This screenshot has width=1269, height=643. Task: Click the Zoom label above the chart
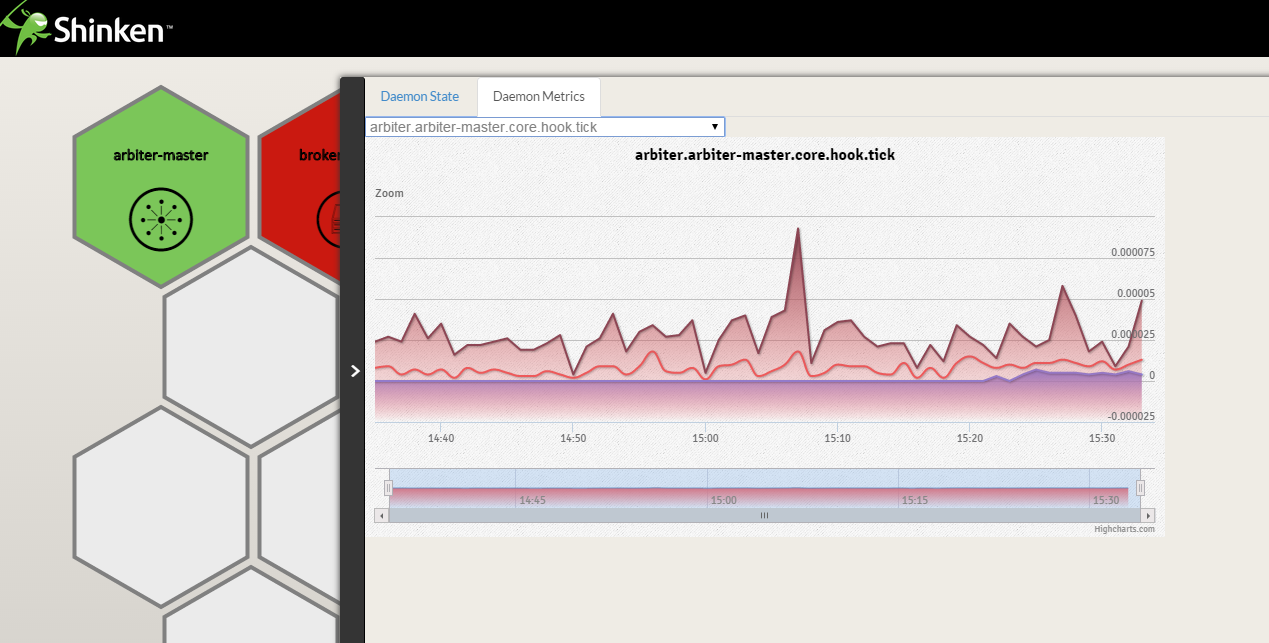click(x=390, y=193)
